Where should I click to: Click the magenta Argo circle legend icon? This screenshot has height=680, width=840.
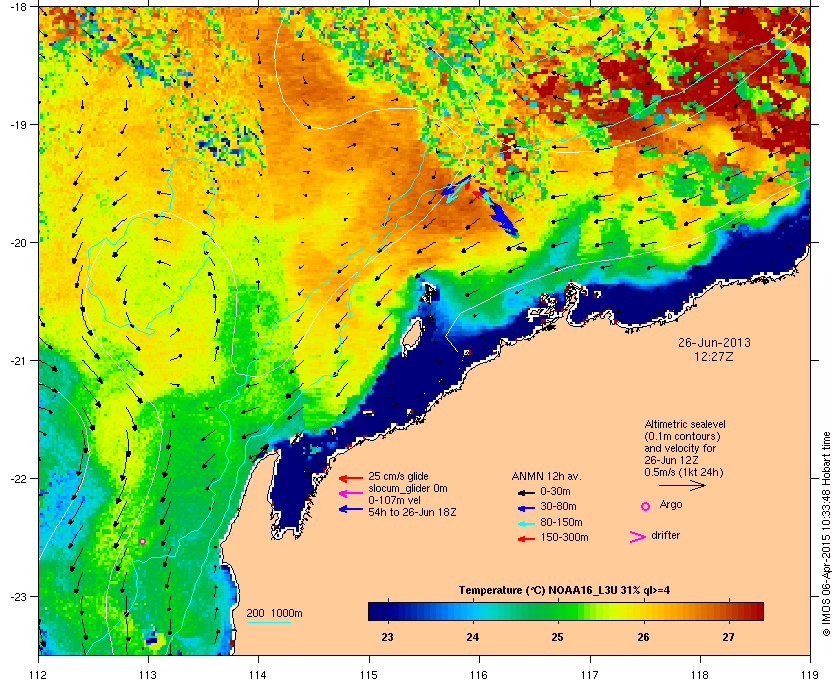click(646, 506)
